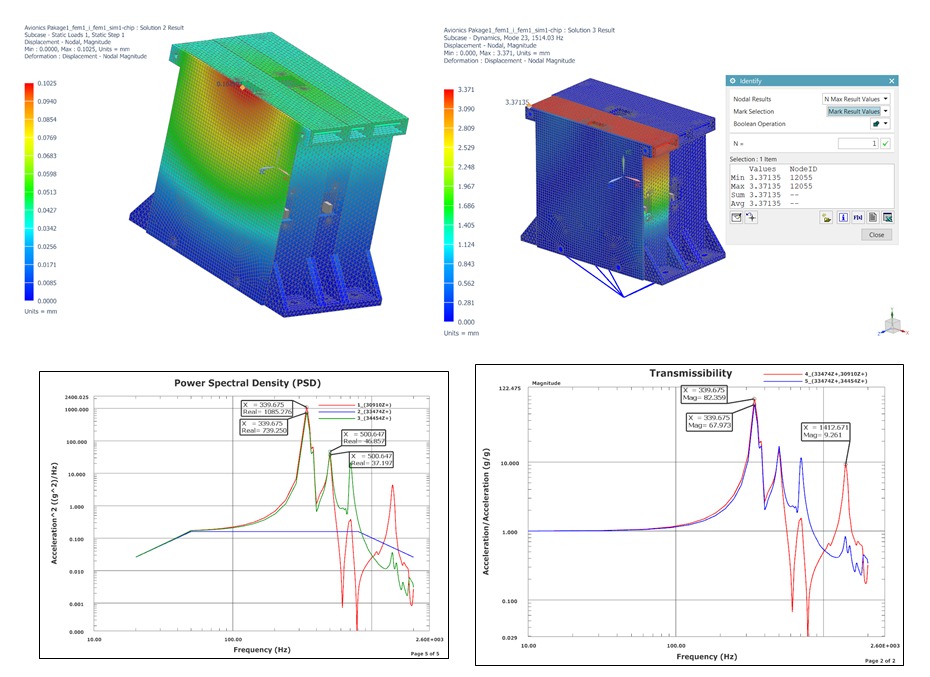Click the green checkmark next to N field

[x=886, y=144]
